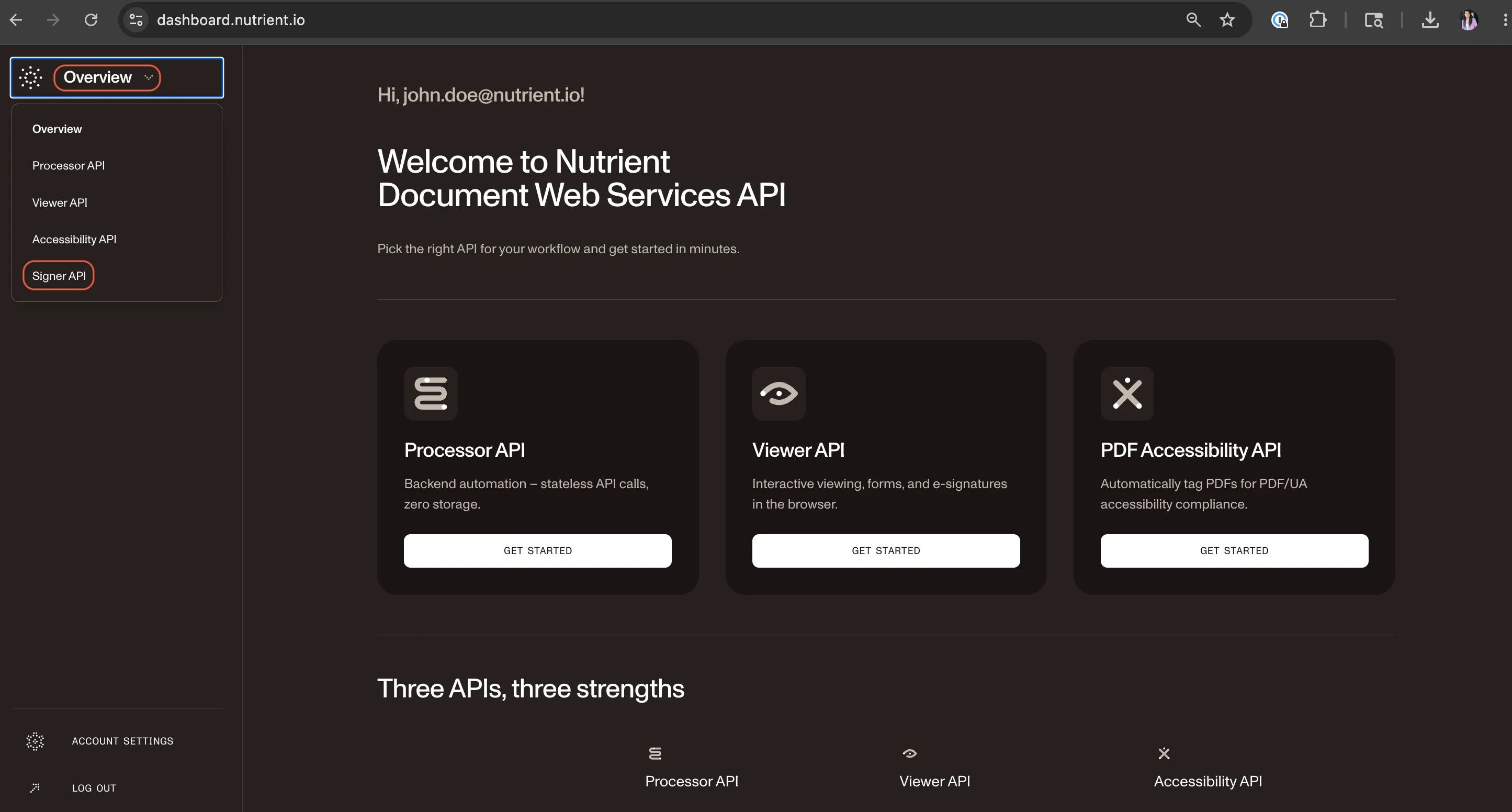
Task: Click Processor API column heading in comparison
Action: pos(692,782)
